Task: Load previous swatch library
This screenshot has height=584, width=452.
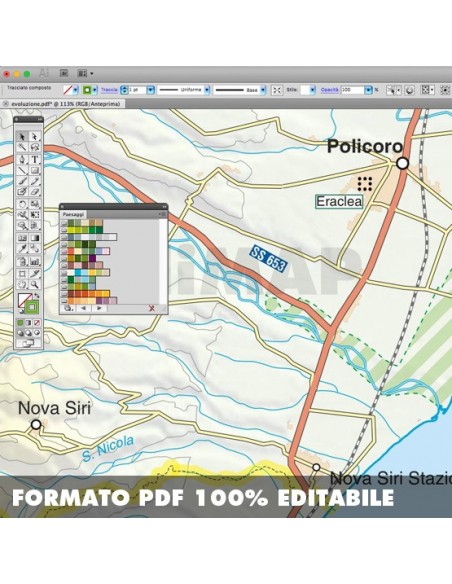Action: pyautogui.click(x=83, y=308)
